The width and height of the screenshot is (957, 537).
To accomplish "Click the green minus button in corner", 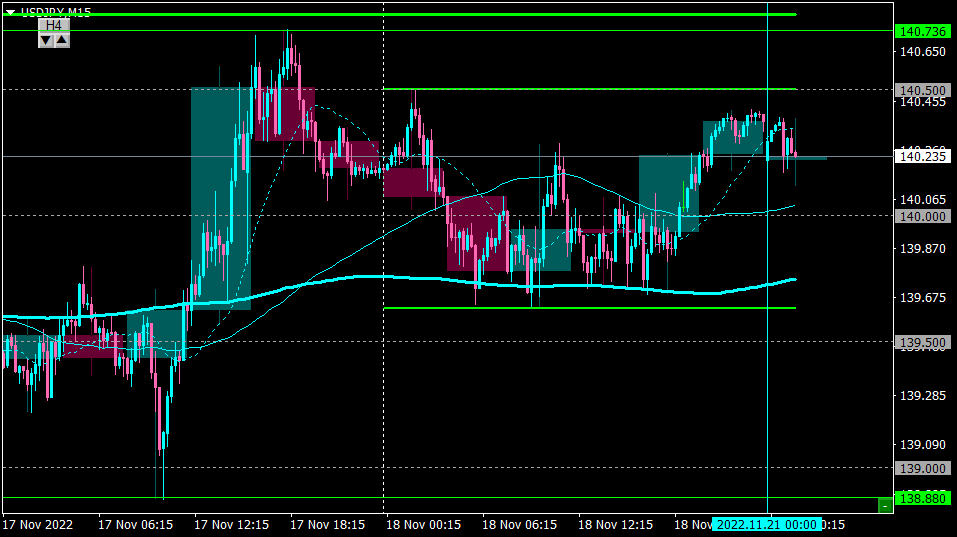I will point(885,505).
